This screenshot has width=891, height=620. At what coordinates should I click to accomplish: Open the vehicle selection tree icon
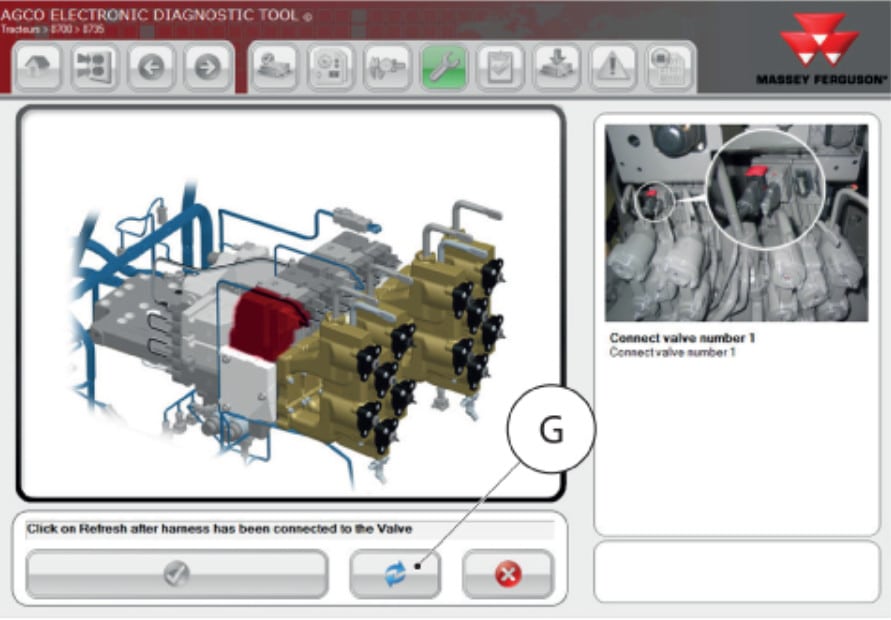point(94,67)
